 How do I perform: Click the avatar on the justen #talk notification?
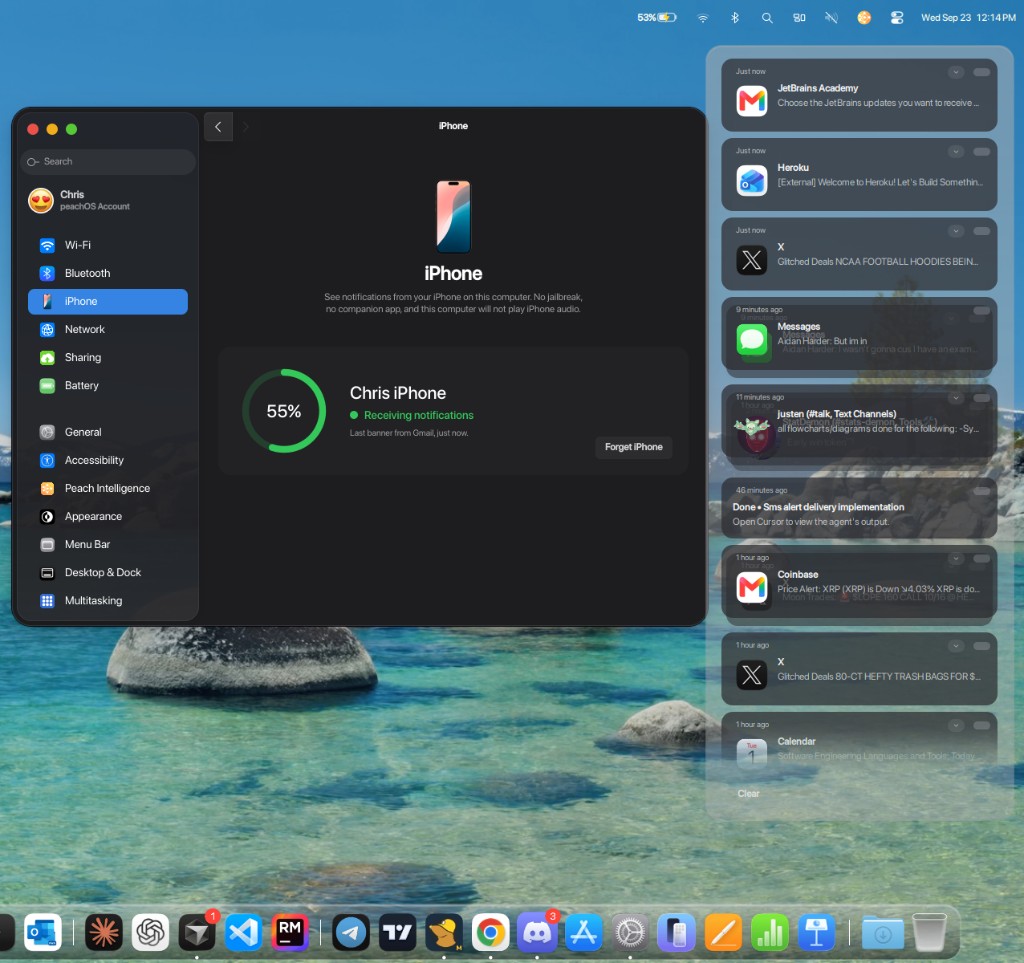pos(752,427)
